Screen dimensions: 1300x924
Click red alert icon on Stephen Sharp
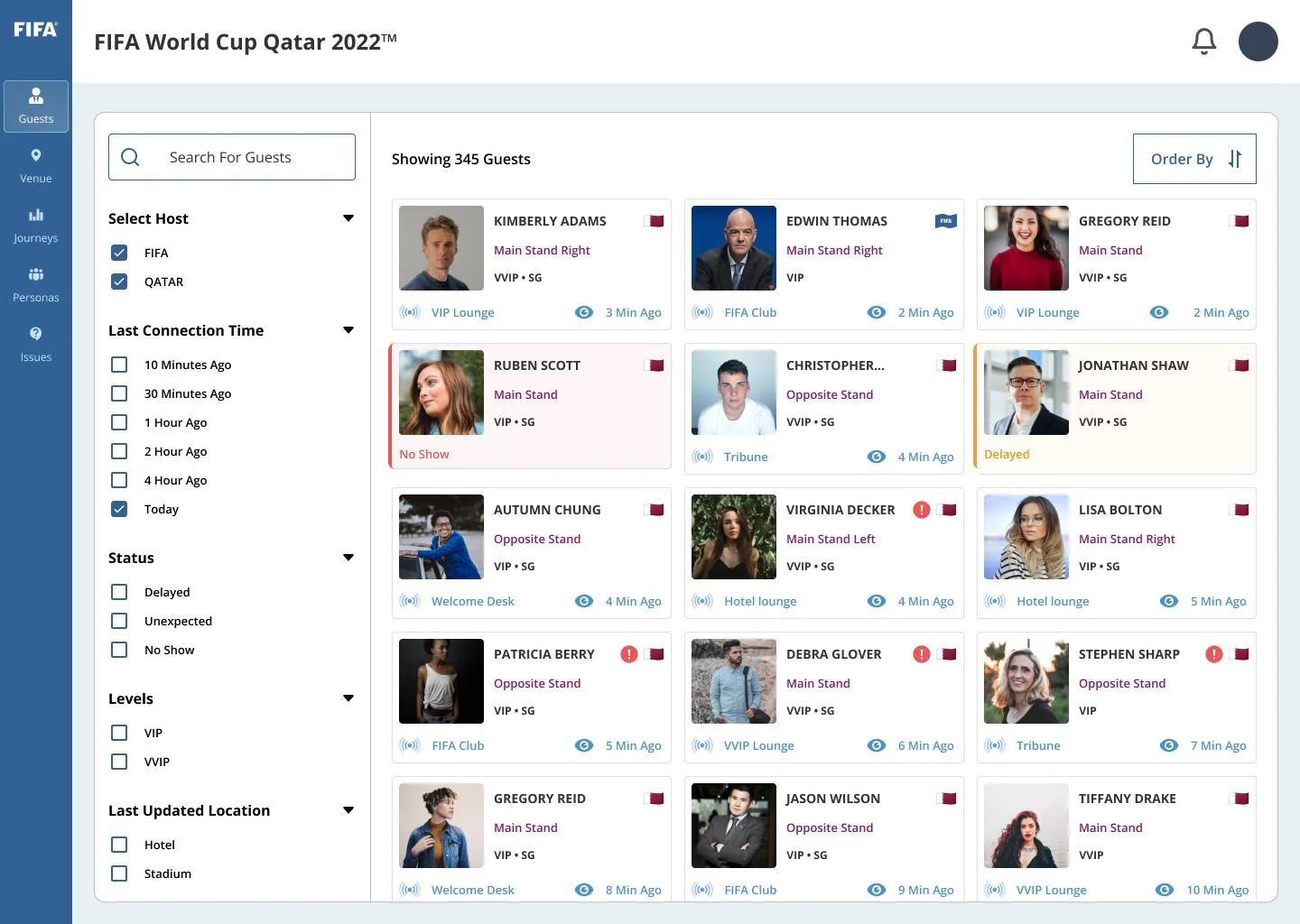tap(1214, 654)
